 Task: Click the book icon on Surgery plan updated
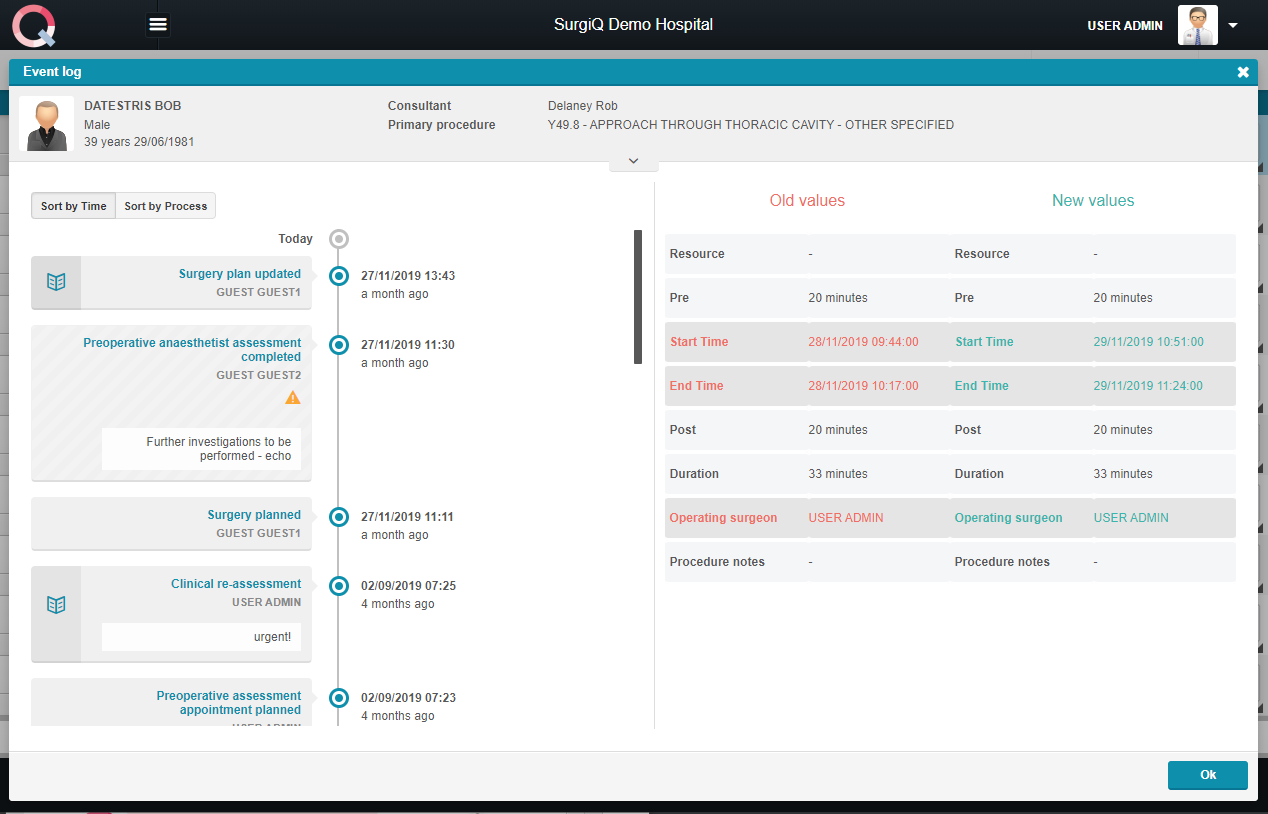pyautogui.click(x=56, y=282)
